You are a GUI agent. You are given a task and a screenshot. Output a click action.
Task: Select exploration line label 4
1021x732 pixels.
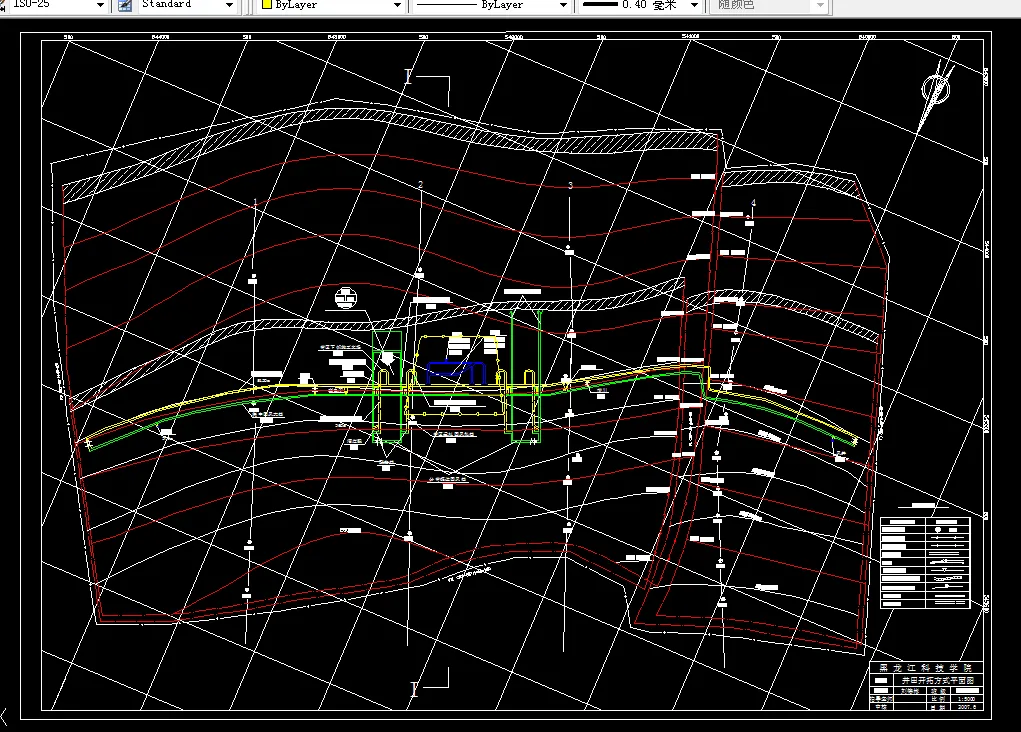753,203
